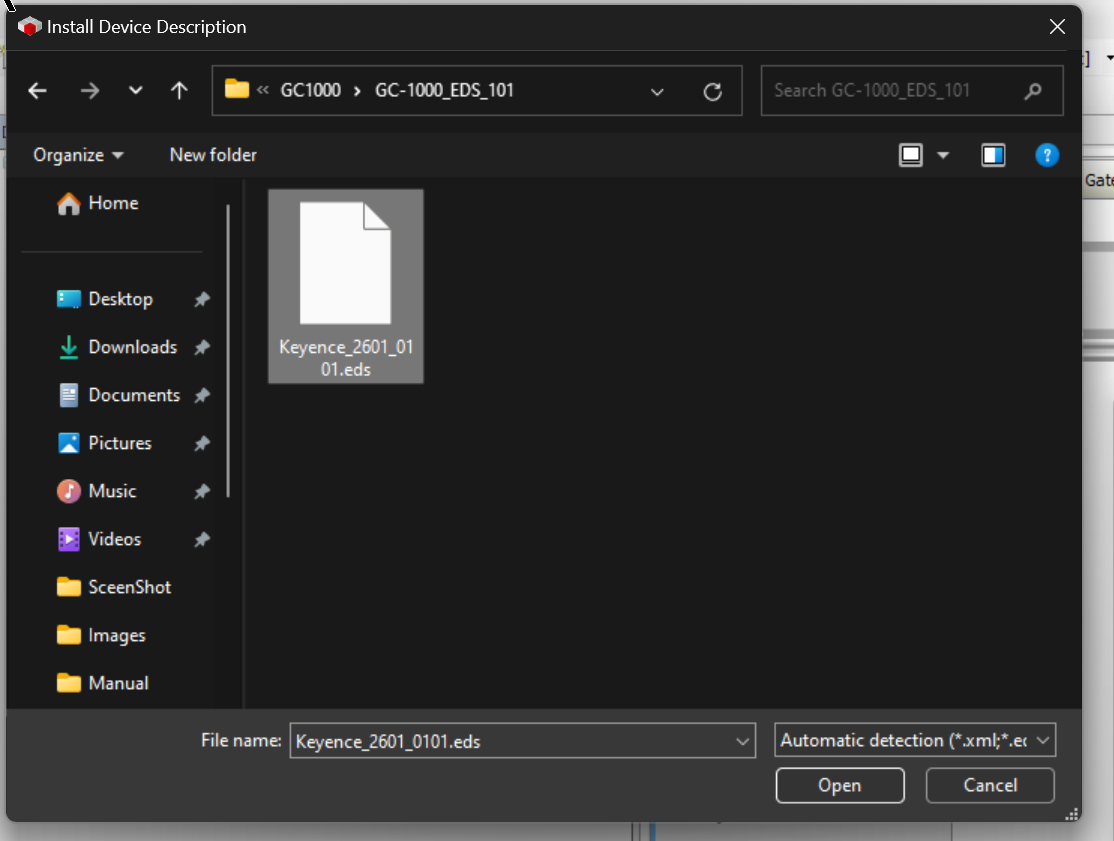Click the pin icon next to Videos
The width and height of the screenshot is (1114, 841).
pos(202,539)
